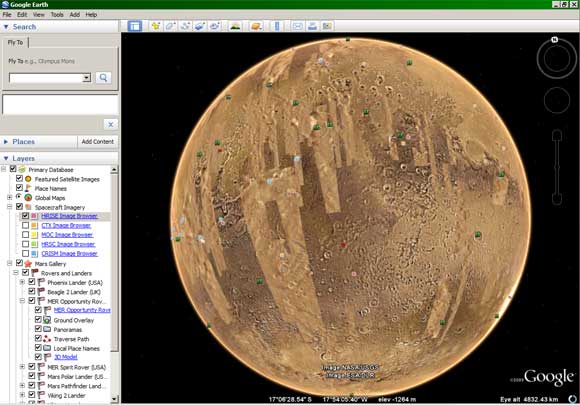Select the Ruler tool icon
The image size is (580, 405).
click(x=277, y=26)
